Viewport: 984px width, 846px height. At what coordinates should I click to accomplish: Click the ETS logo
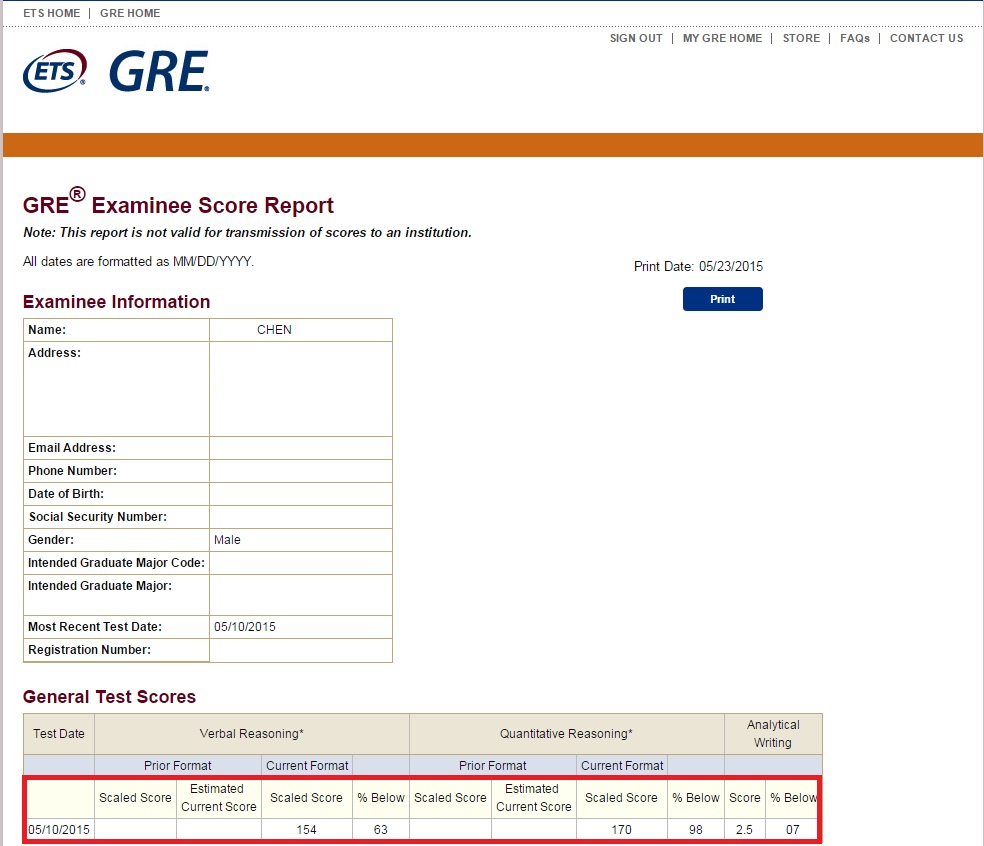tap(55, 71)
